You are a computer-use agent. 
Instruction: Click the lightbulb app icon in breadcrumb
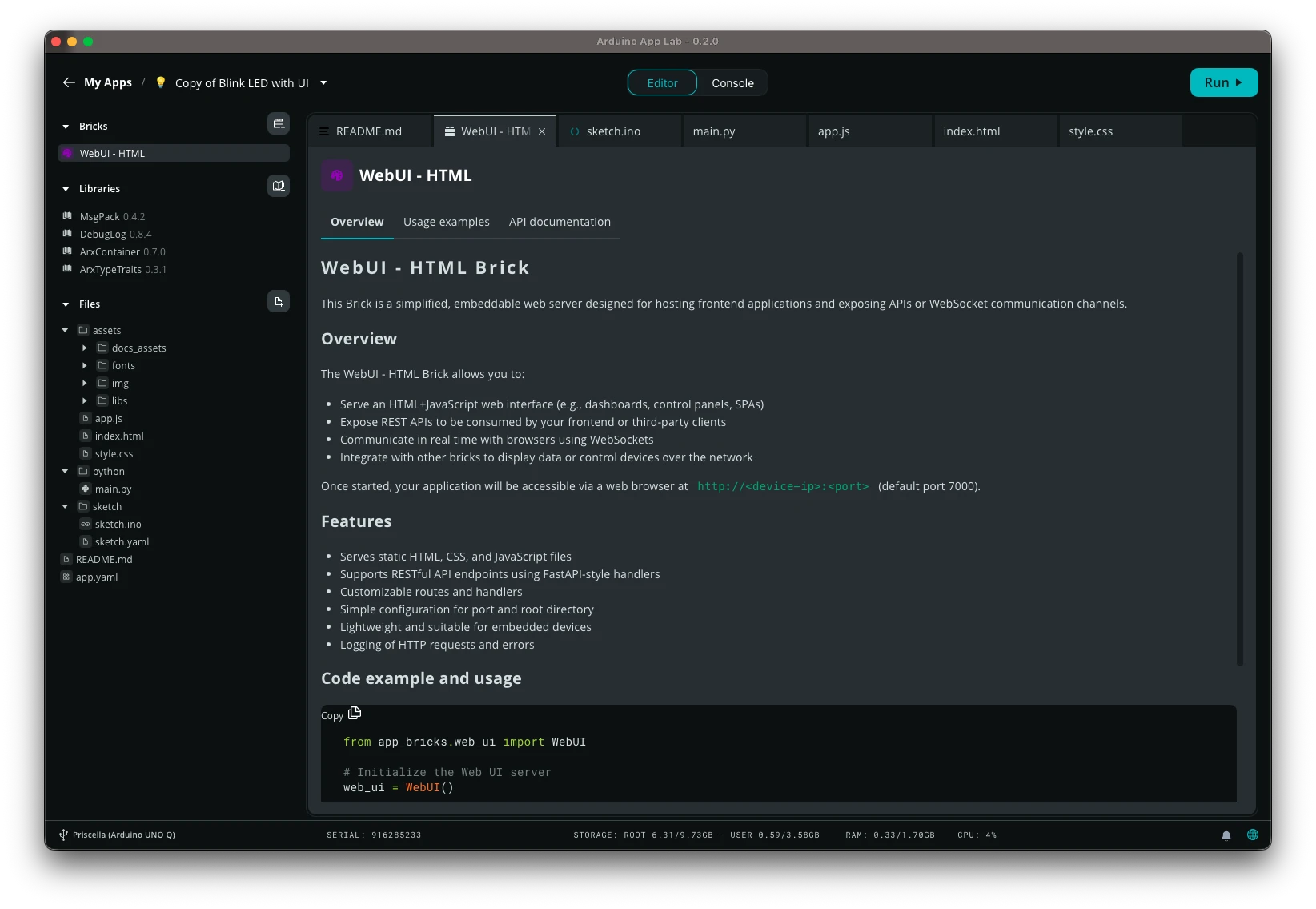click(161, 82)
